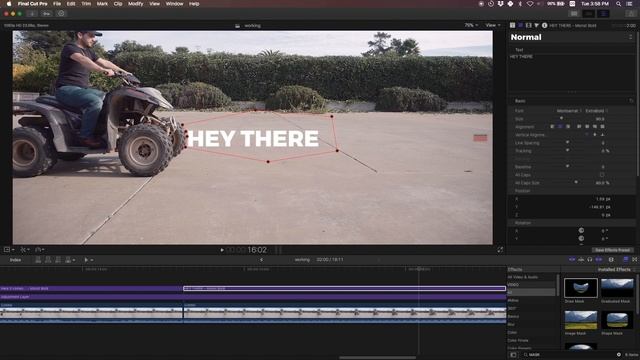Select left text alignment
This screenshot has height=360, width=640.
point(552,127)
